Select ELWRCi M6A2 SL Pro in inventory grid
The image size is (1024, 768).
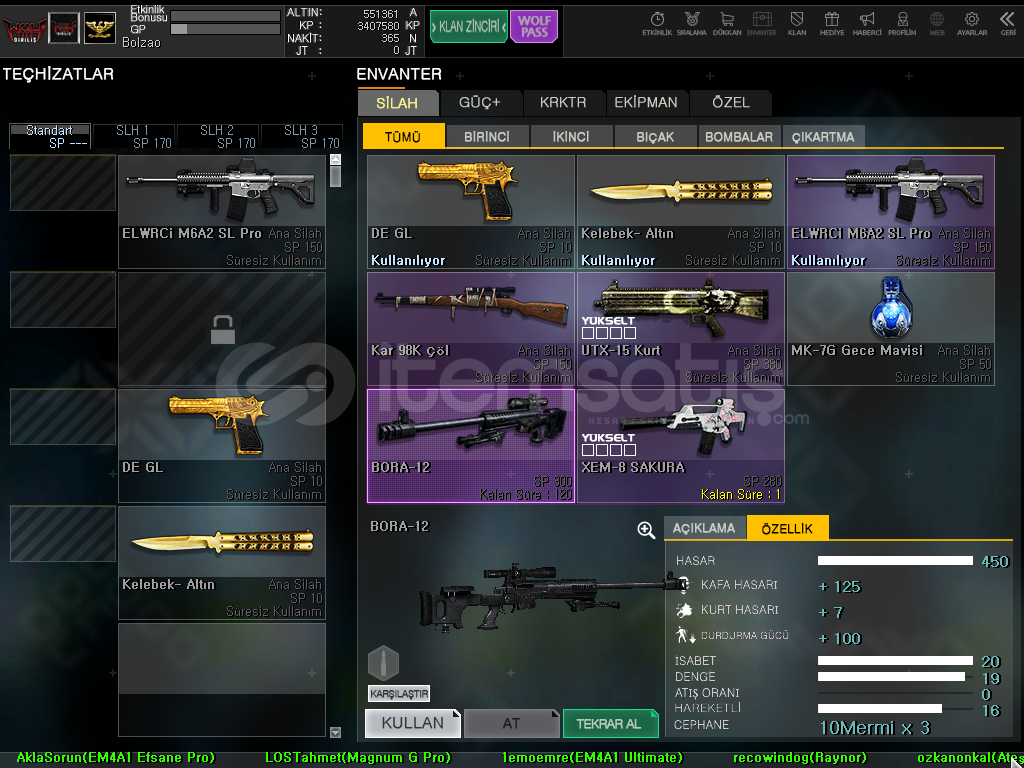(x=891, y=212)
